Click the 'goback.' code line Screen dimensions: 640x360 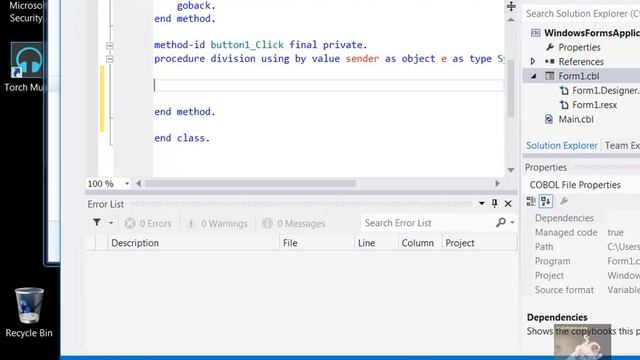(196, 6)
